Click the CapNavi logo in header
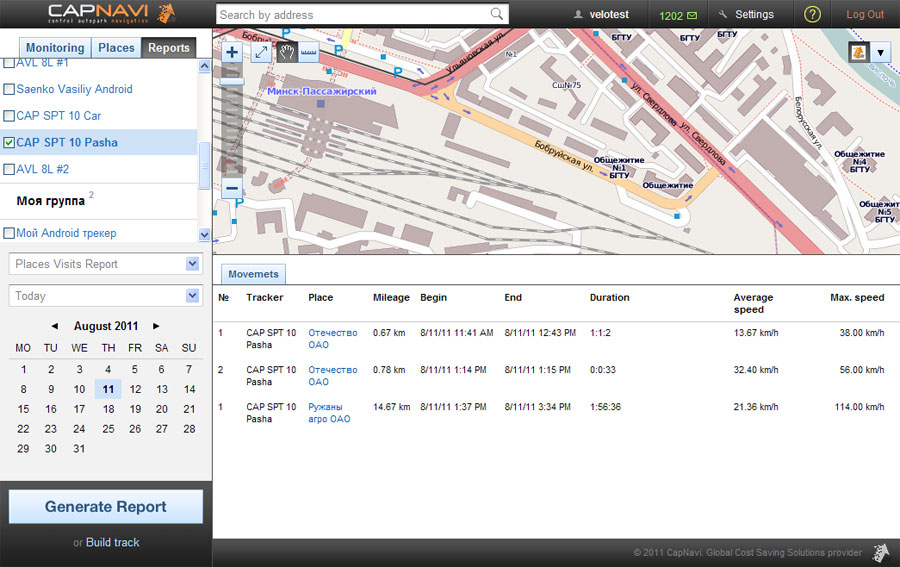The width and height of the screenshot is (900, 567). point(111,14)
